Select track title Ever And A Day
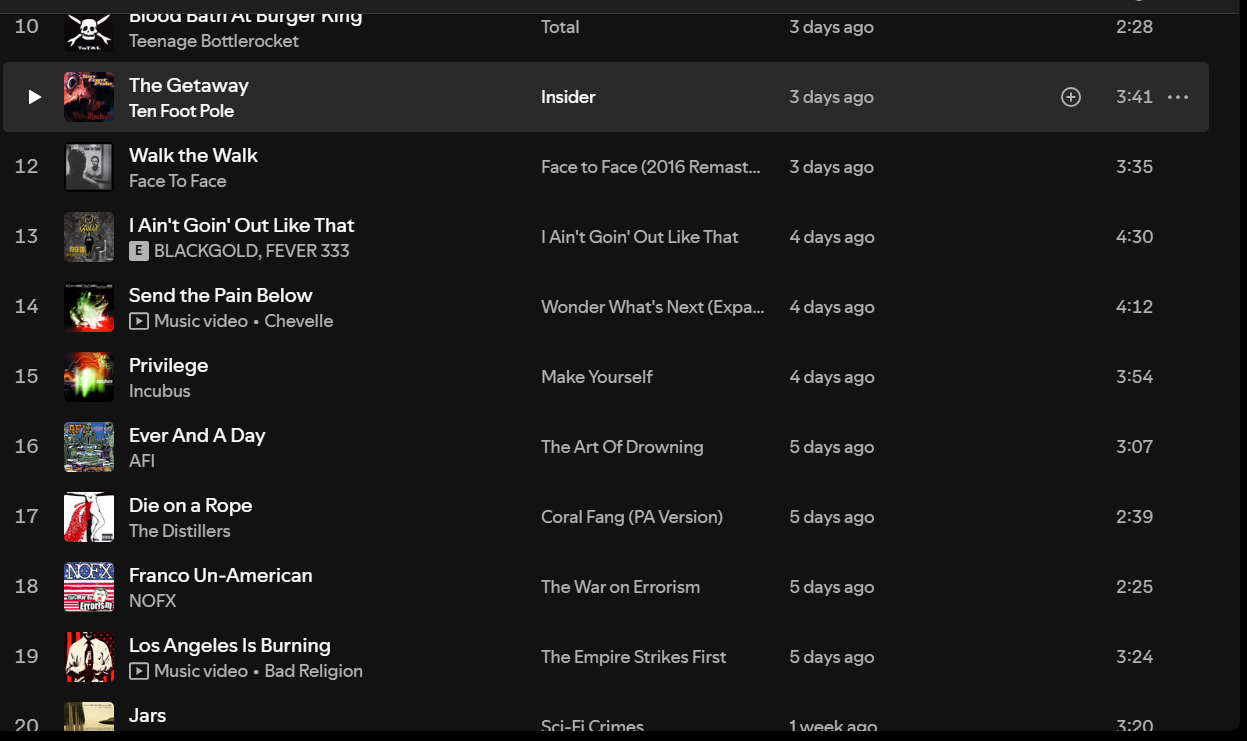Image resolution: width=1247 pixels, height=741 pixels. click(x=197, y=435)
